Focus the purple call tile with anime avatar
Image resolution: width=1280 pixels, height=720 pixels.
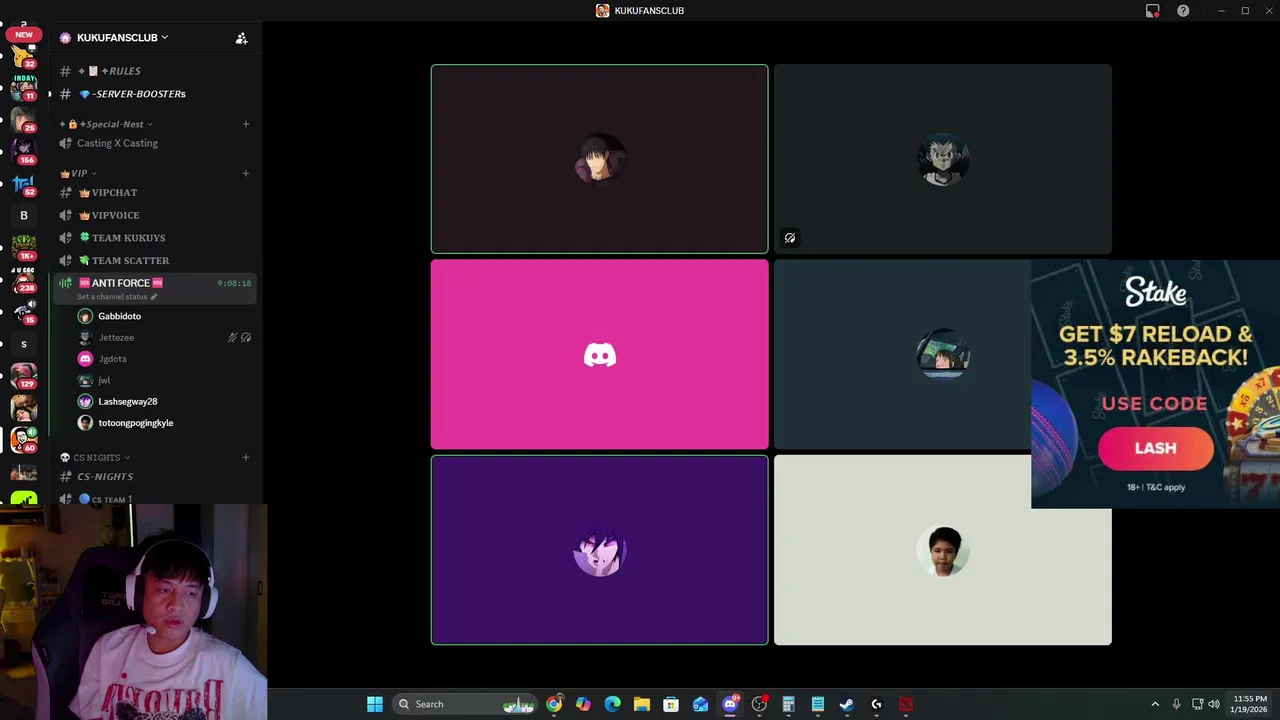coord(600,550)
